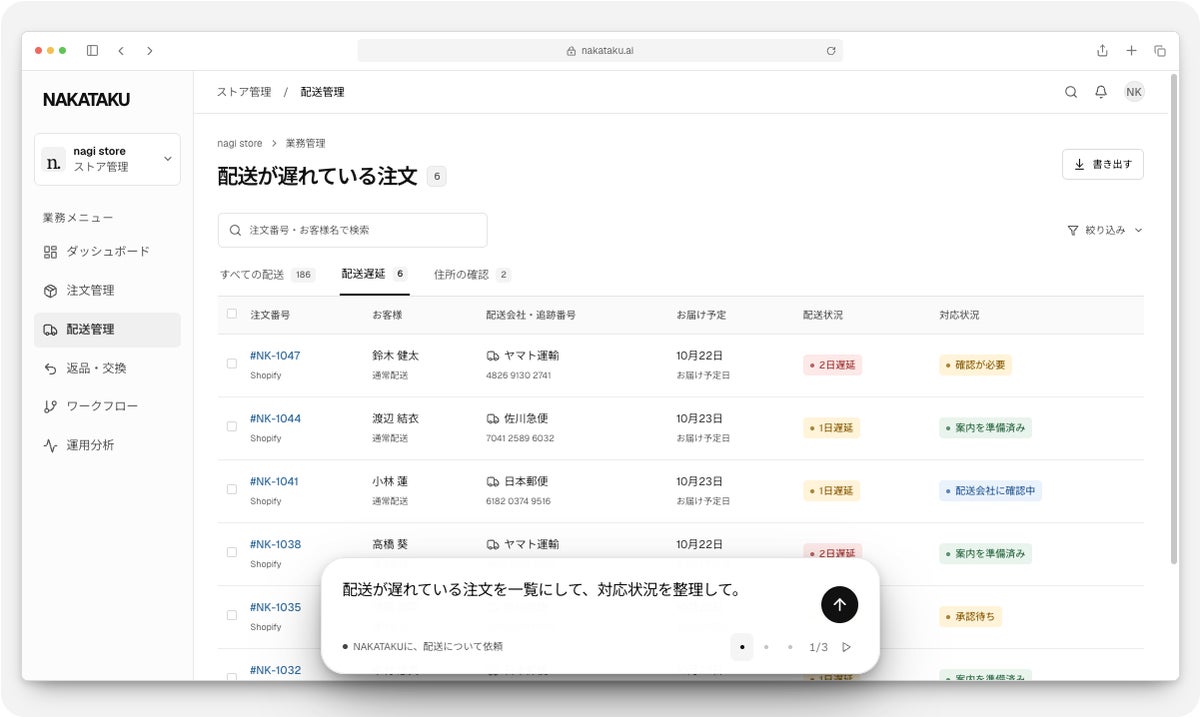Screen dimensions: 1200x717
Task: Open ダッシュボード in the sidebar
Action: (107, 252)
